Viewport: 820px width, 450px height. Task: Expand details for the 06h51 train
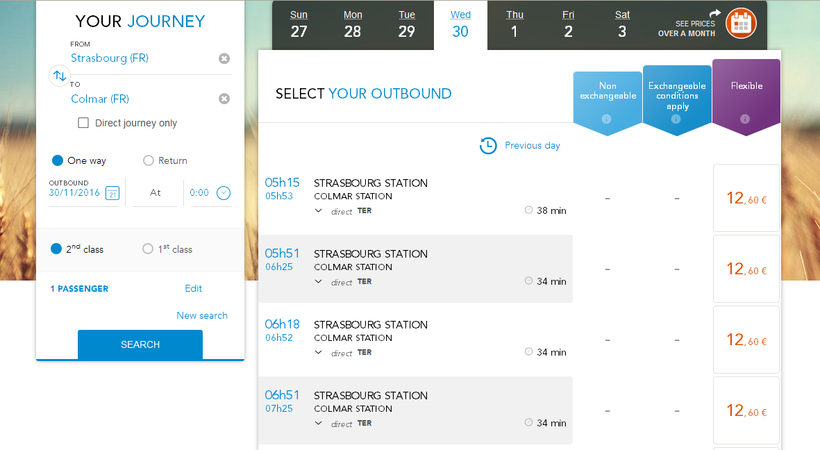pos(318,423)
